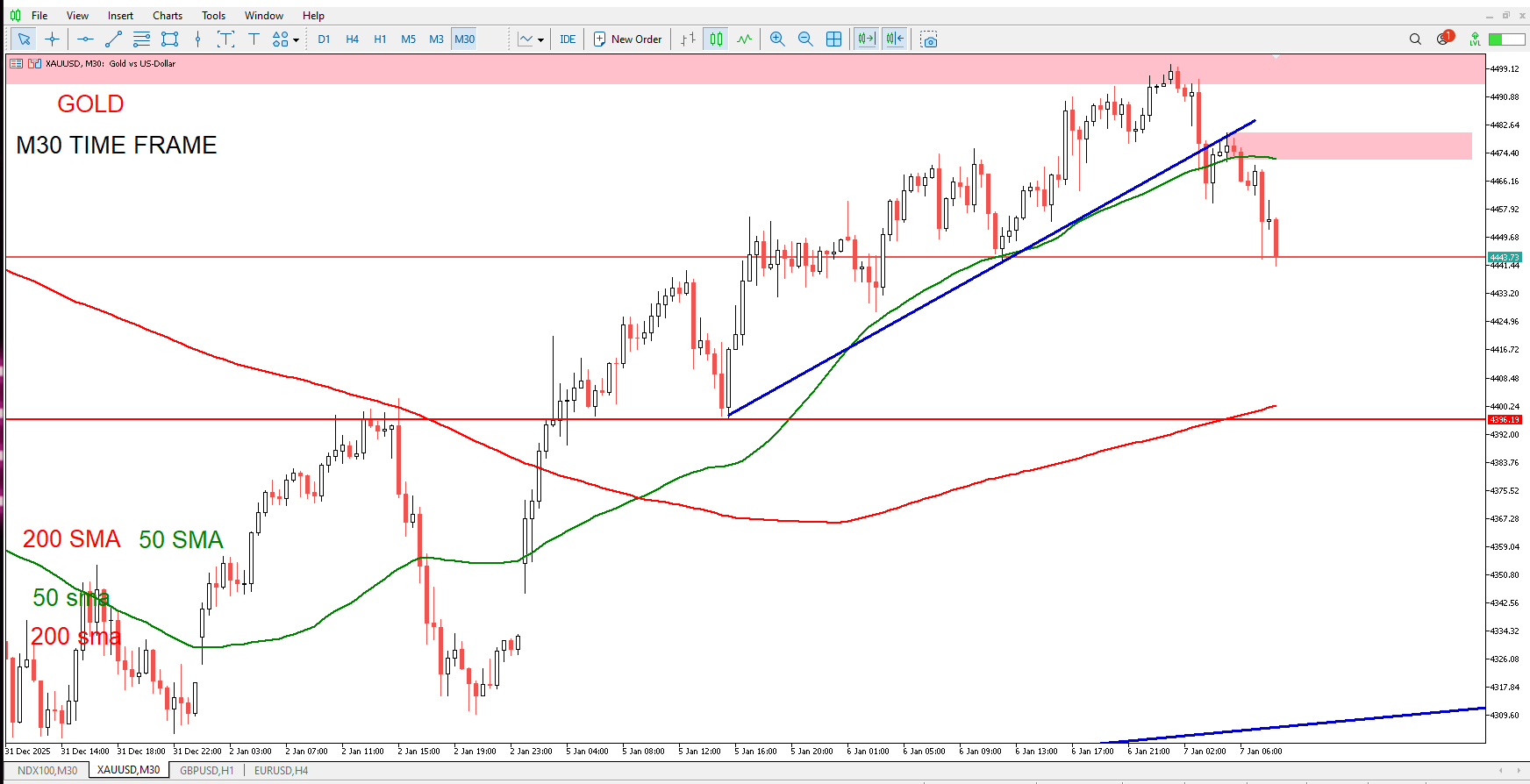Open the Tools menu

pos(213,15)
